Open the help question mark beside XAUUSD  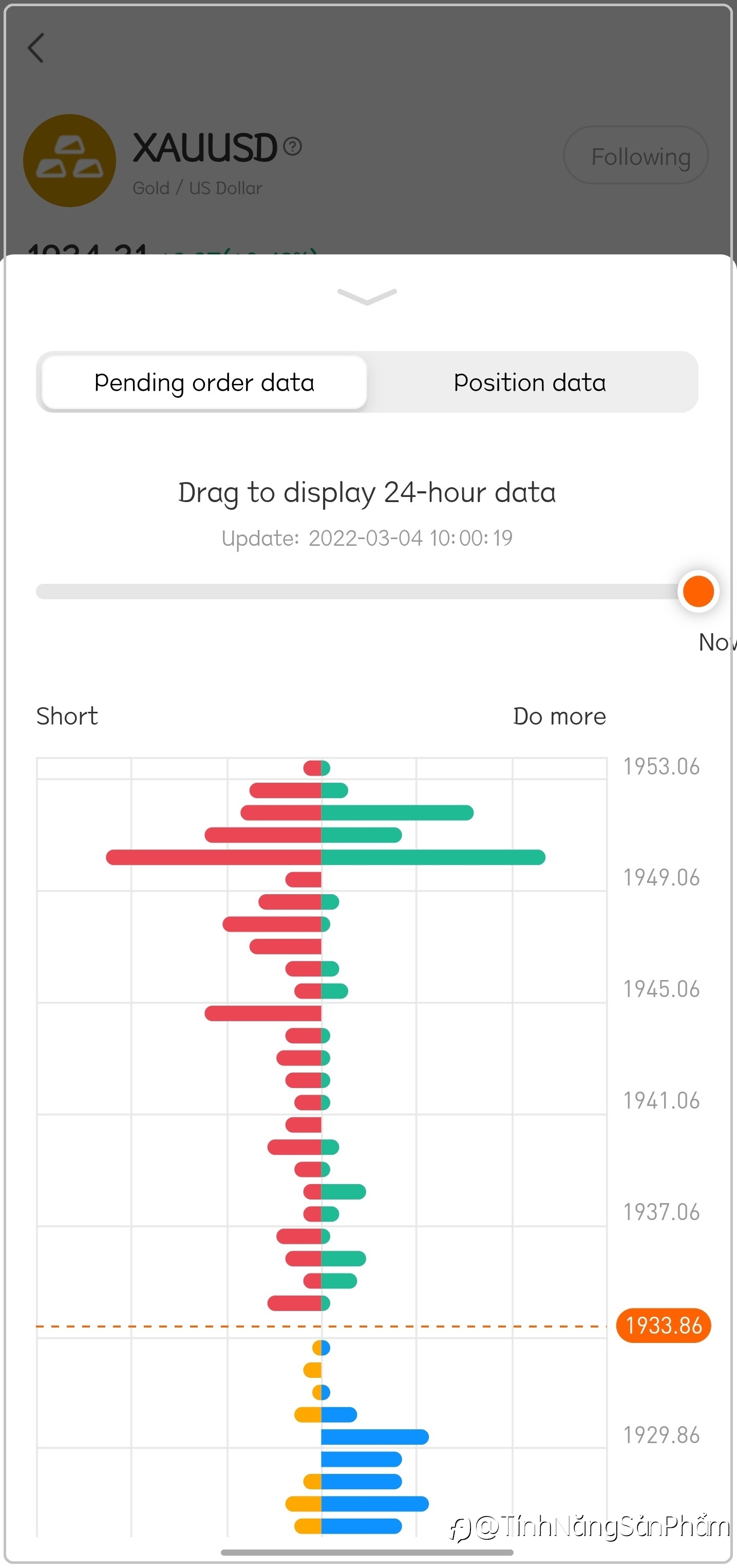tap(293, 146)
